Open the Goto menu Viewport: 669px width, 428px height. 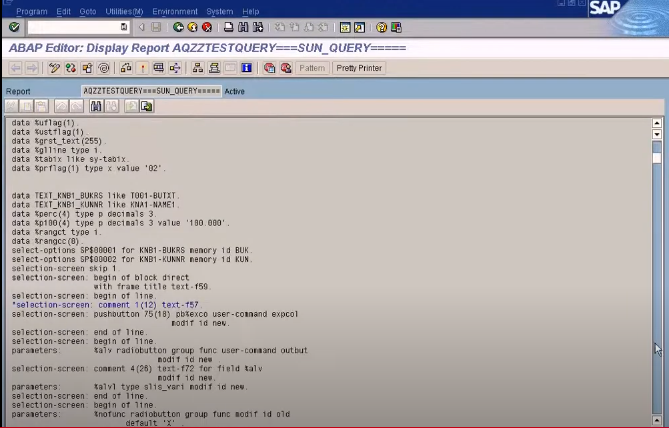coord(88,12)
